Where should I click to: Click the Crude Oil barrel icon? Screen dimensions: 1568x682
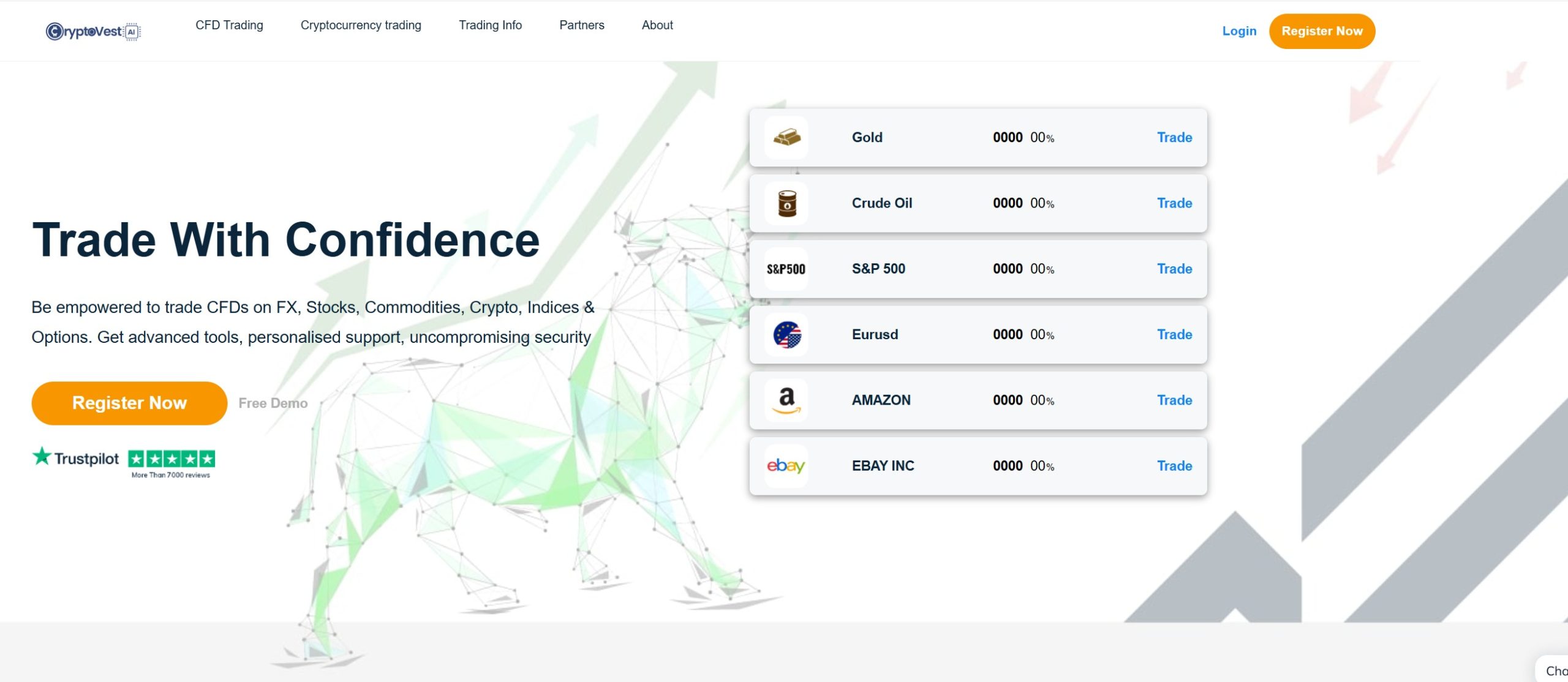coord(786,203)
